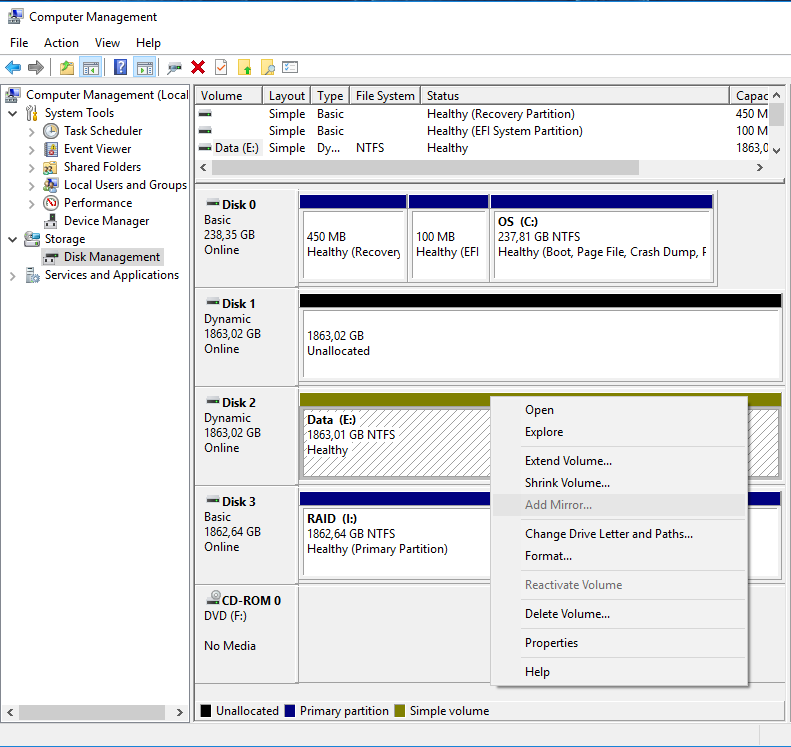Sort by the Volume column header
The width and height of the screenshot is (791, 747).
coord(229,96)
